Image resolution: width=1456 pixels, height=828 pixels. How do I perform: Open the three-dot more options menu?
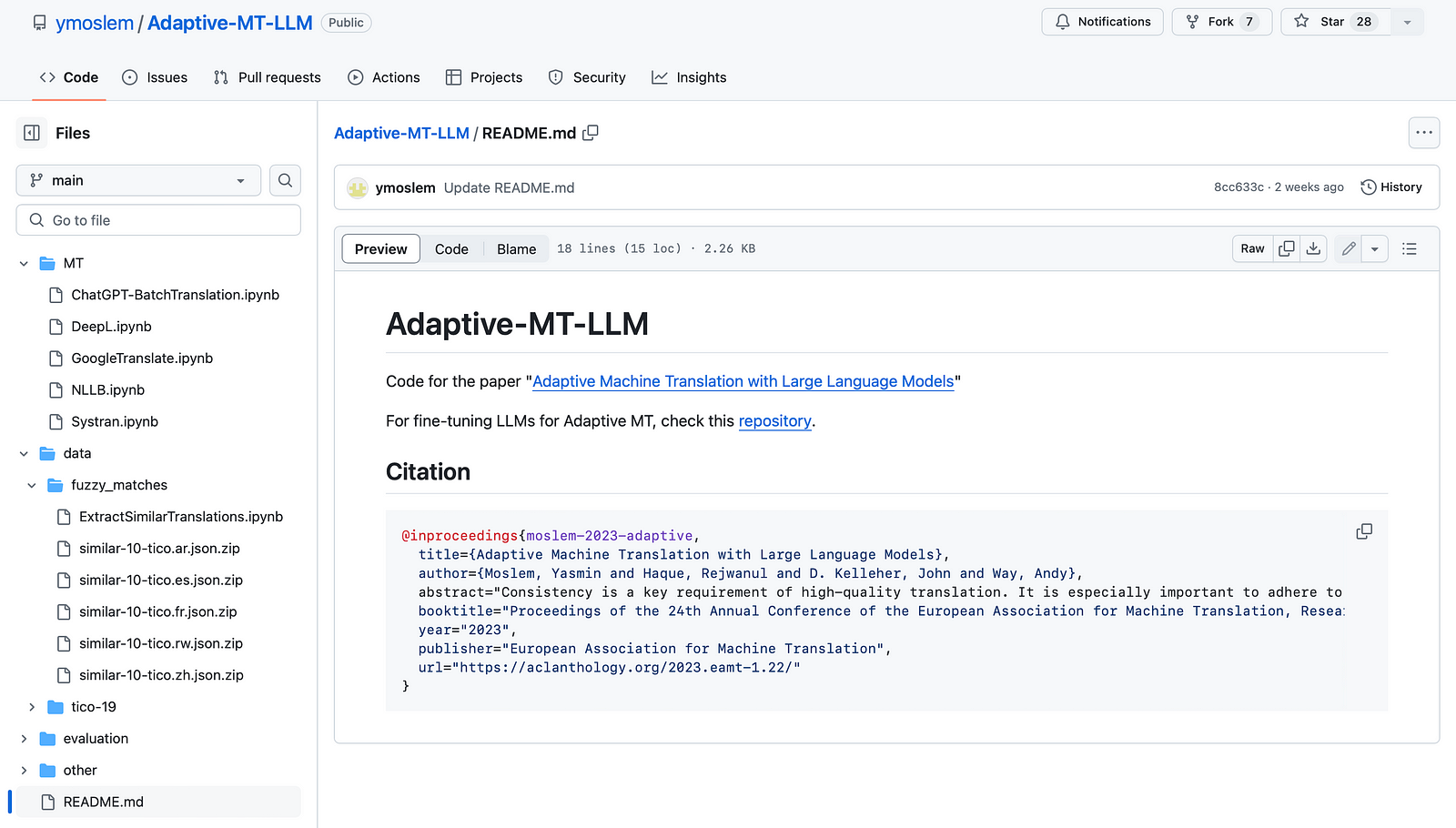tap(1423, 133)
